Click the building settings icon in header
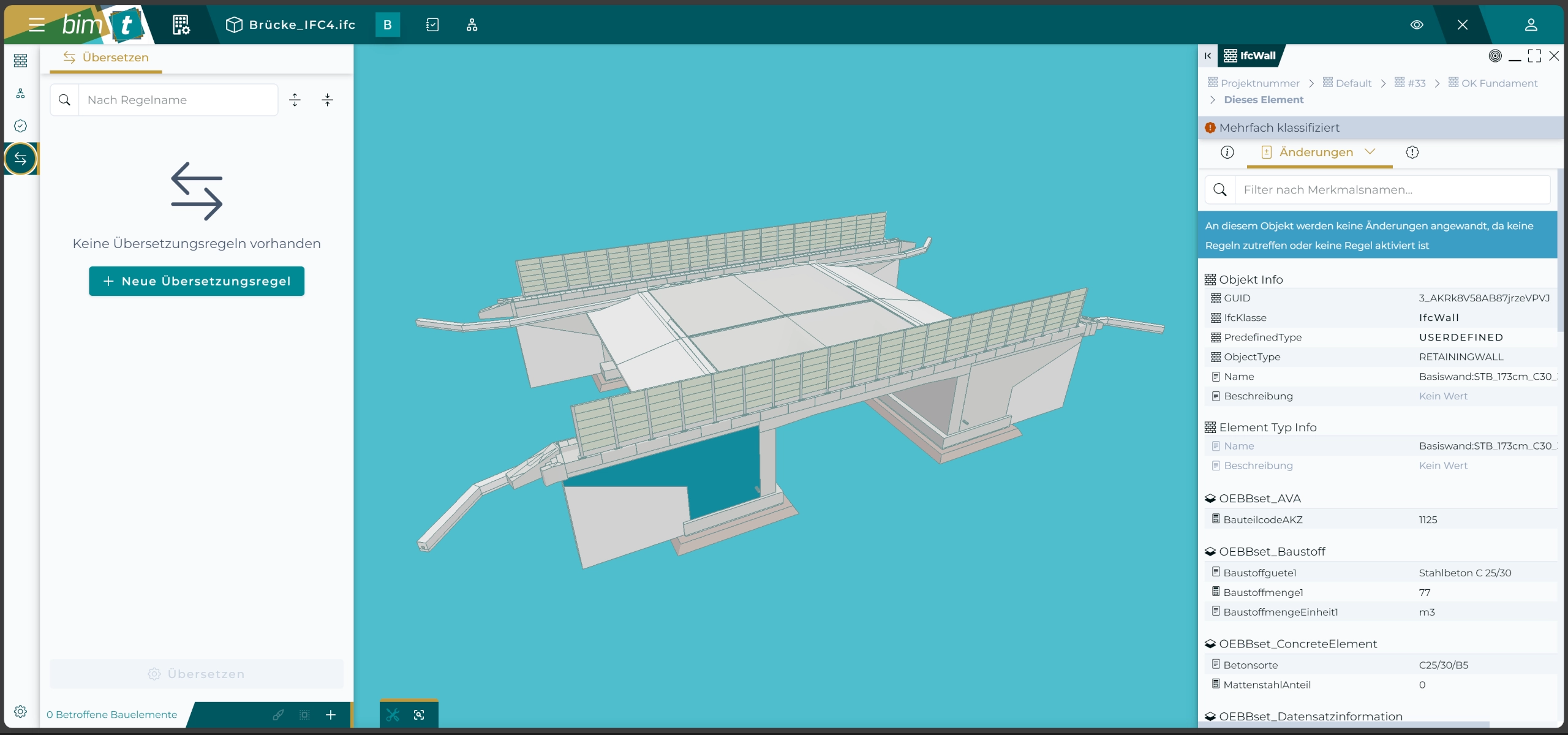This screenshot has width=1568, height=735. 181,24
